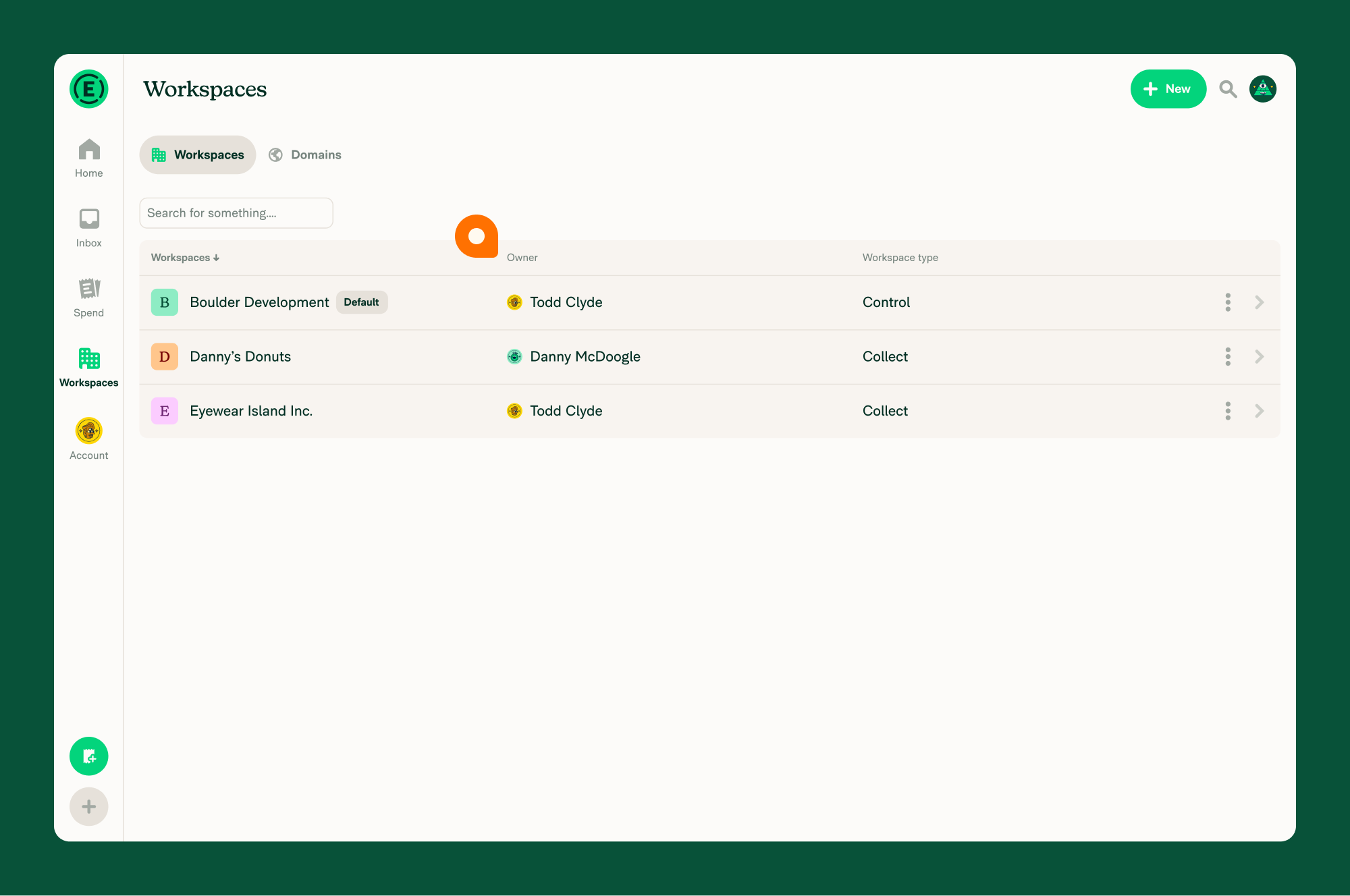Click the green New button
1350x896 pixels.
[1168, 89]
